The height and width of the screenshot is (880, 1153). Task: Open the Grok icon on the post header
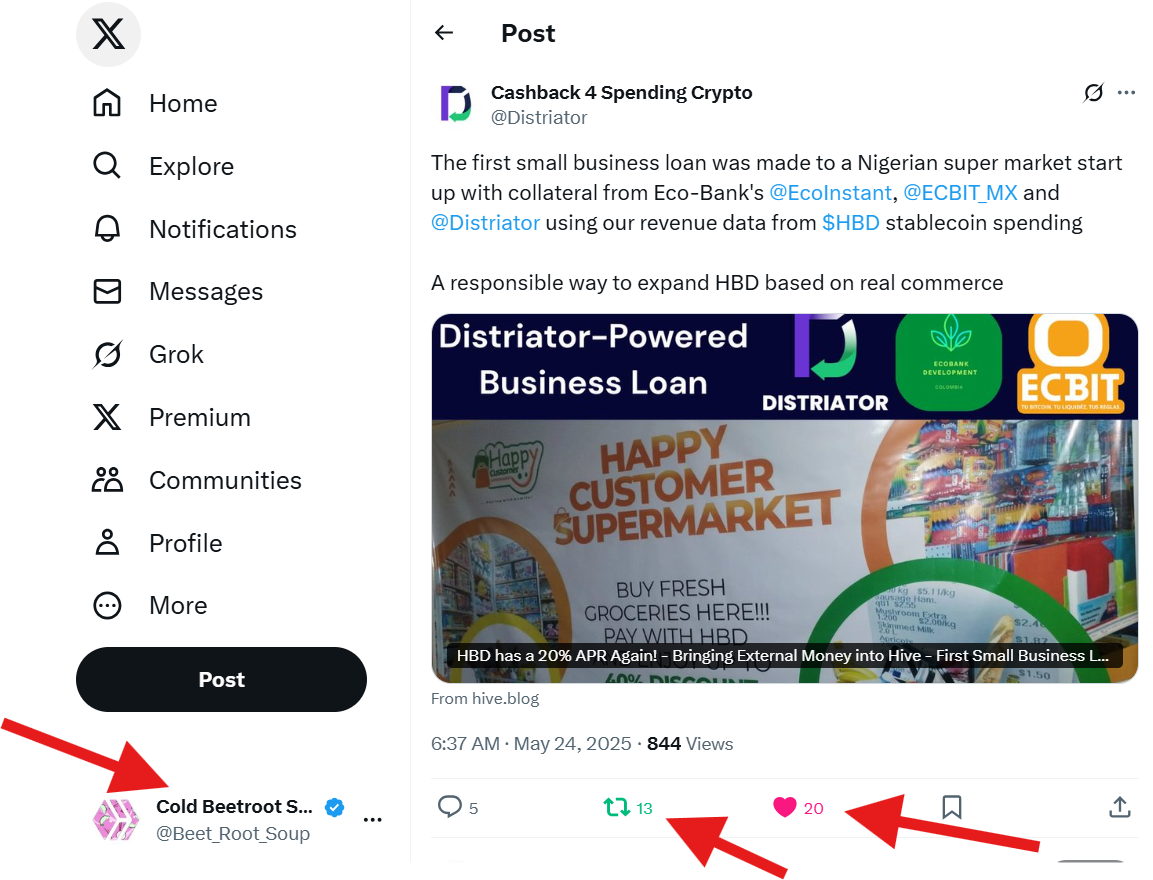1093,93
